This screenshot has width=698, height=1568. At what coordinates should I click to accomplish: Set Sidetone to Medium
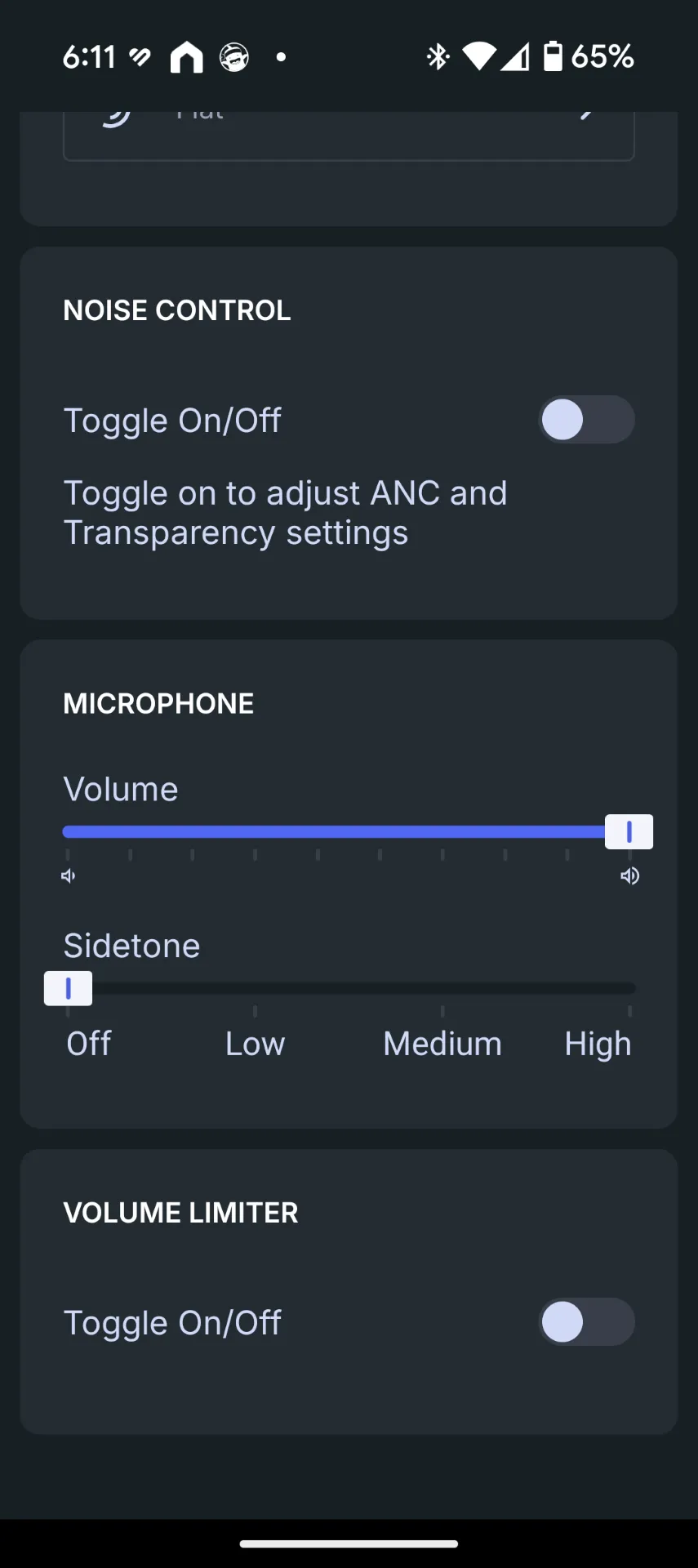coord(442,1044)
